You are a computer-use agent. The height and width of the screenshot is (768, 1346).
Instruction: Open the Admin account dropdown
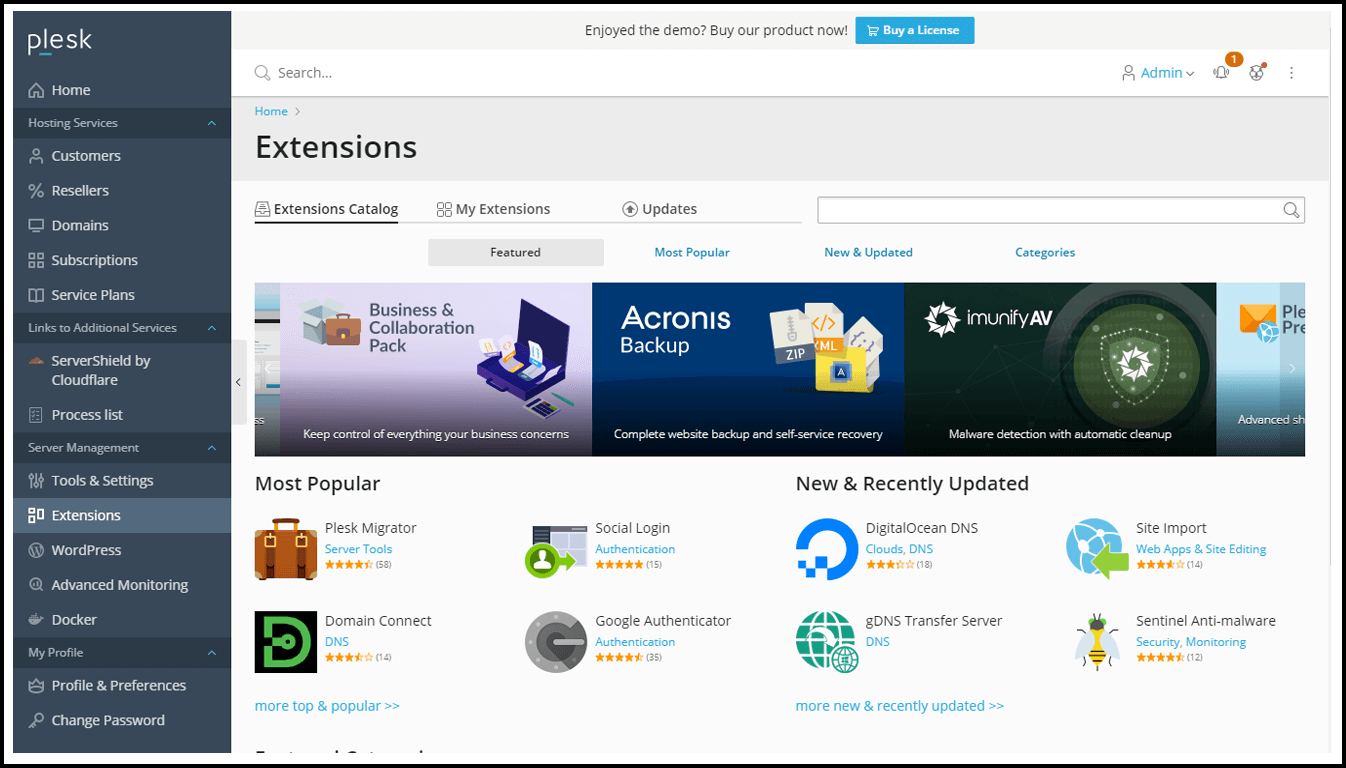1158,73
